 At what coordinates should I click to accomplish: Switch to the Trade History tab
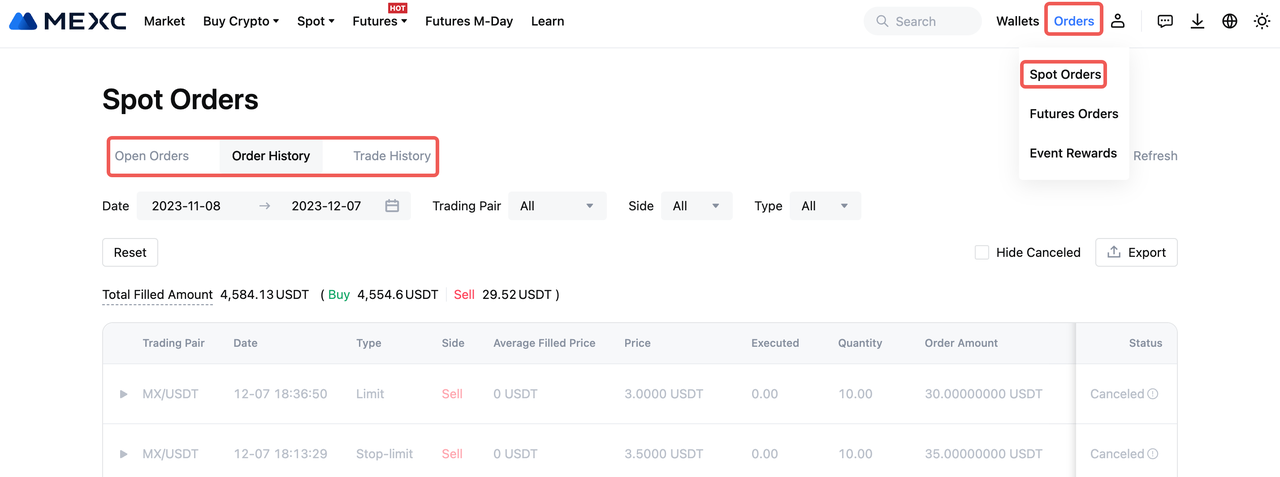click(391, 156)
